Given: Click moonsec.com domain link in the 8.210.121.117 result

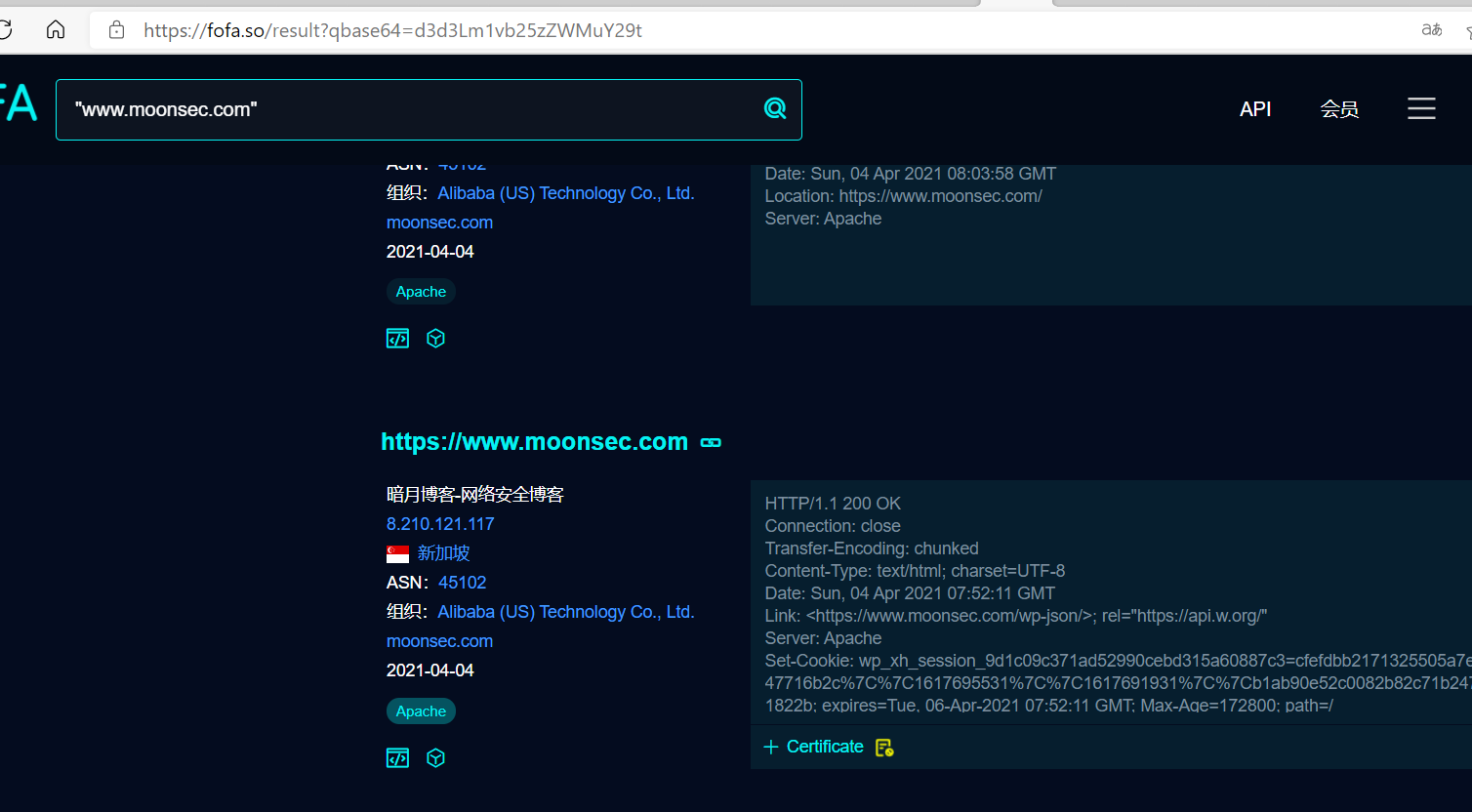Looking at the screenshot, I should pos(439,641).
